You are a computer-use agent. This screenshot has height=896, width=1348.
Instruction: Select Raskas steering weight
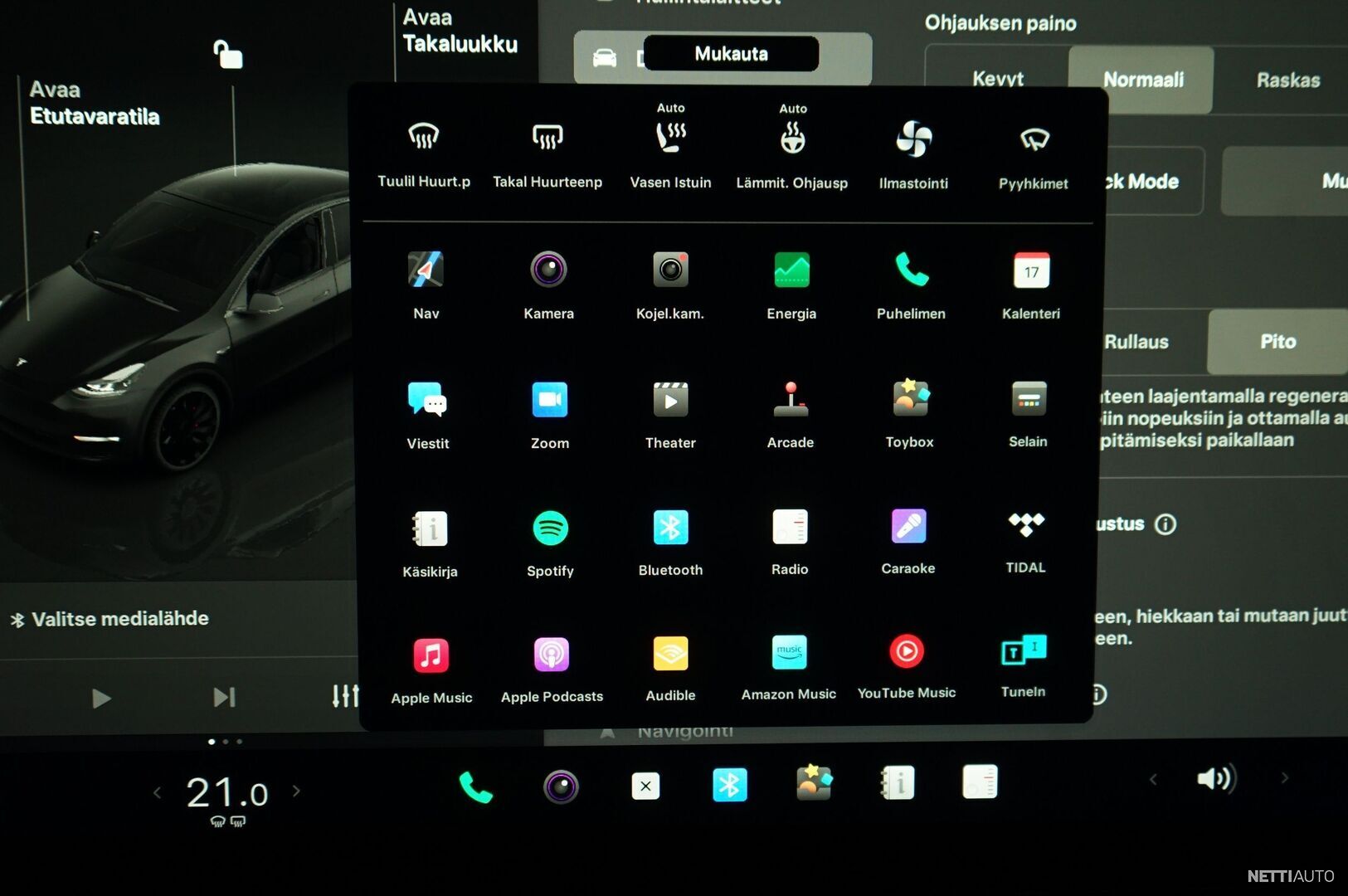tap(1287, 80)
